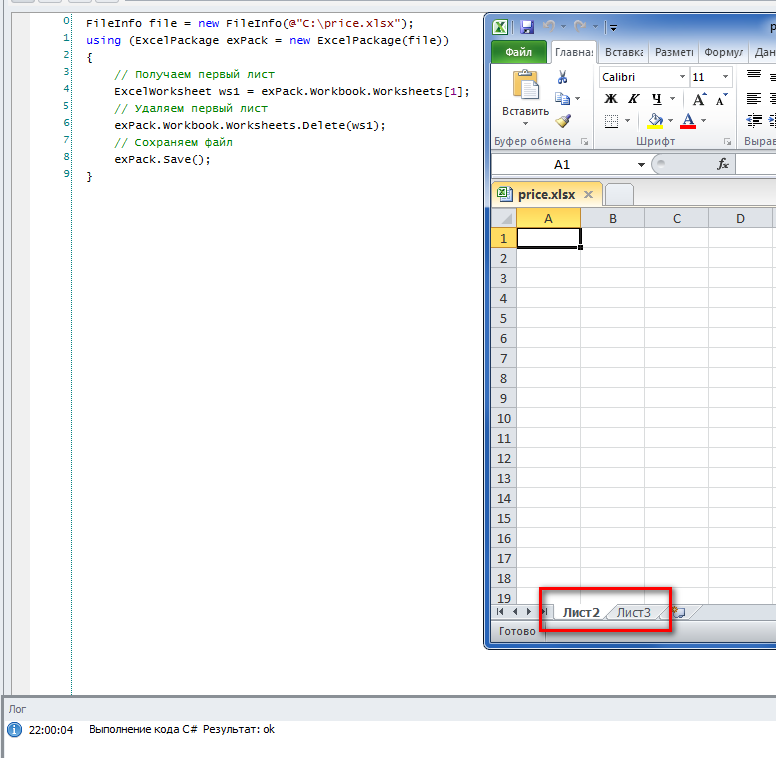Click the Save icon in quick access toolbar
Viewport: 776px width, 758px height.
coord(527,27)
